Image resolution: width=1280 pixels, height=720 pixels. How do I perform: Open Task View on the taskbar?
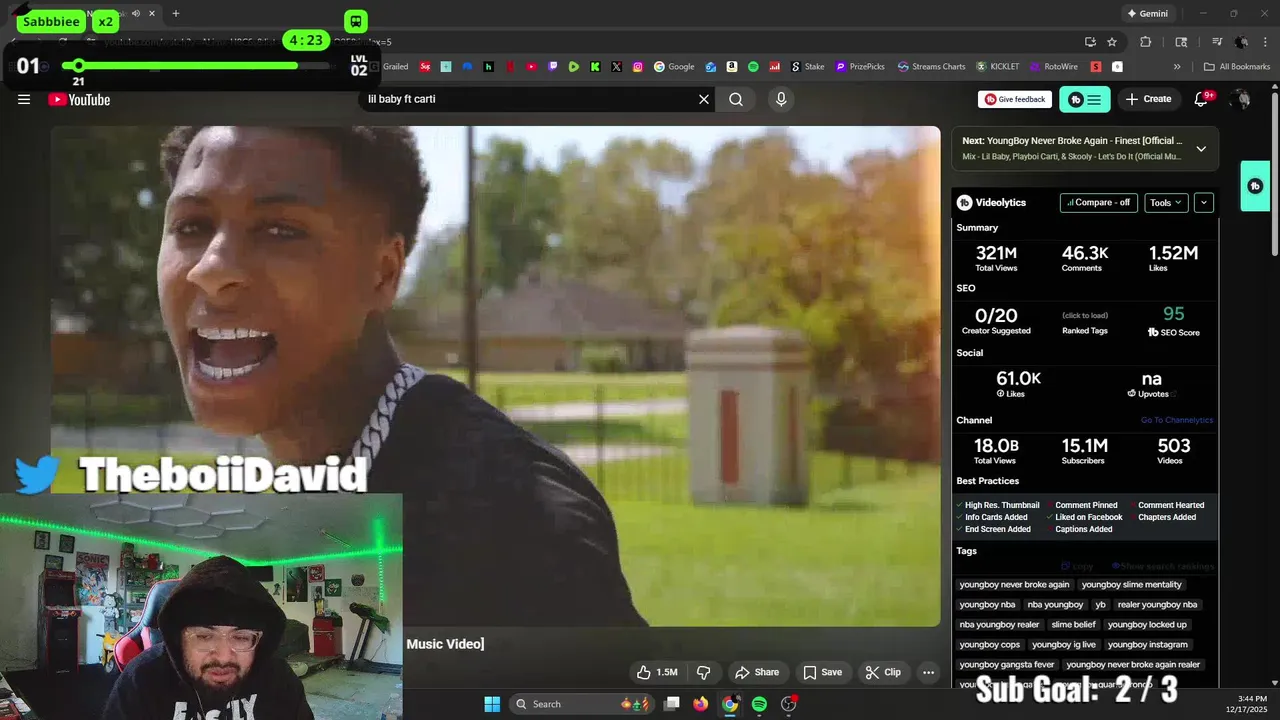click(672, 704)
